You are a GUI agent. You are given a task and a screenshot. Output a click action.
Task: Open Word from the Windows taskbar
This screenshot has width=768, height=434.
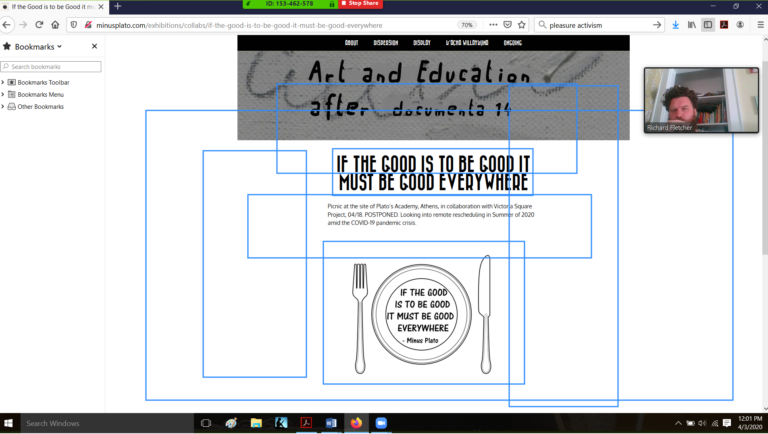[331, 423]
